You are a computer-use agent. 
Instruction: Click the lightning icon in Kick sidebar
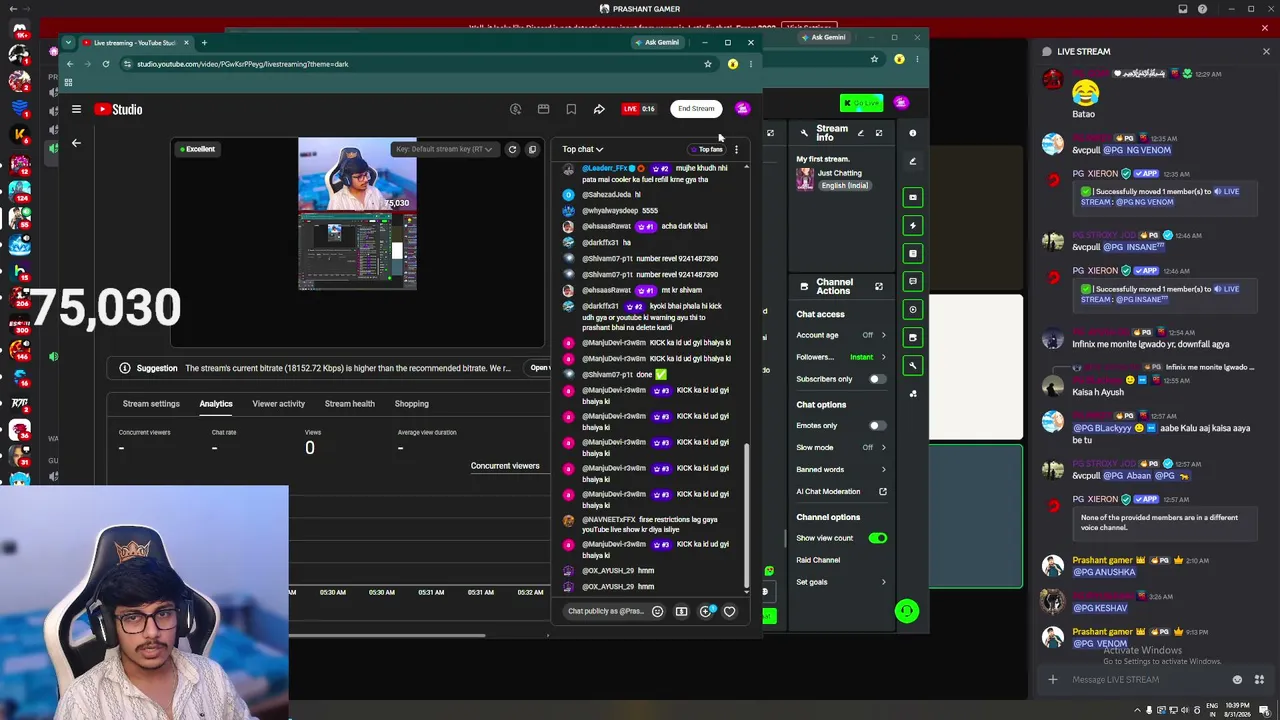point(913,226)
